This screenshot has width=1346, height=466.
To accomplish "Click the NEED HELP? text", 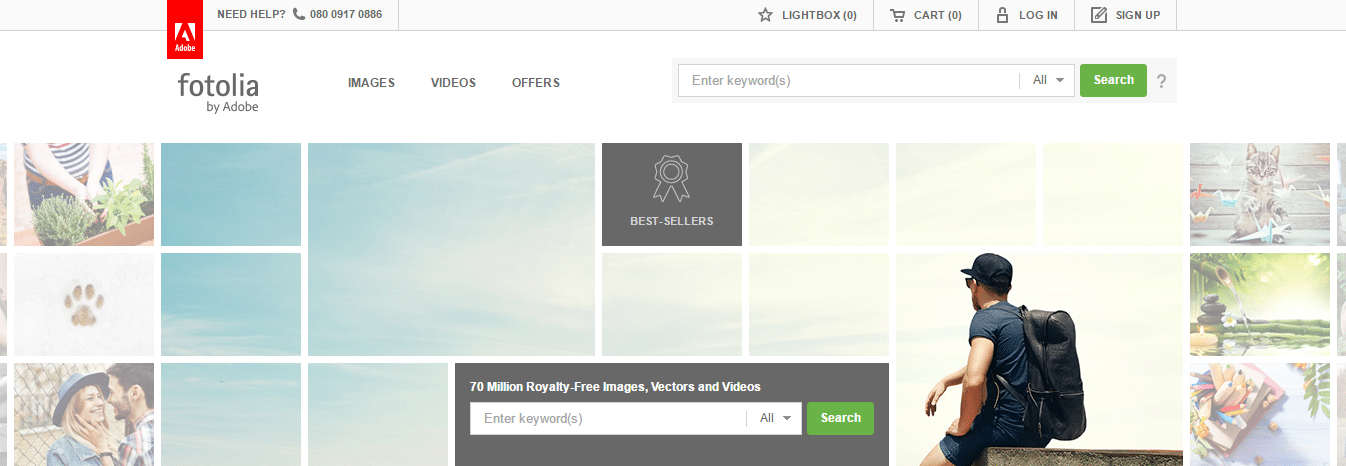I will pos(251,15).
